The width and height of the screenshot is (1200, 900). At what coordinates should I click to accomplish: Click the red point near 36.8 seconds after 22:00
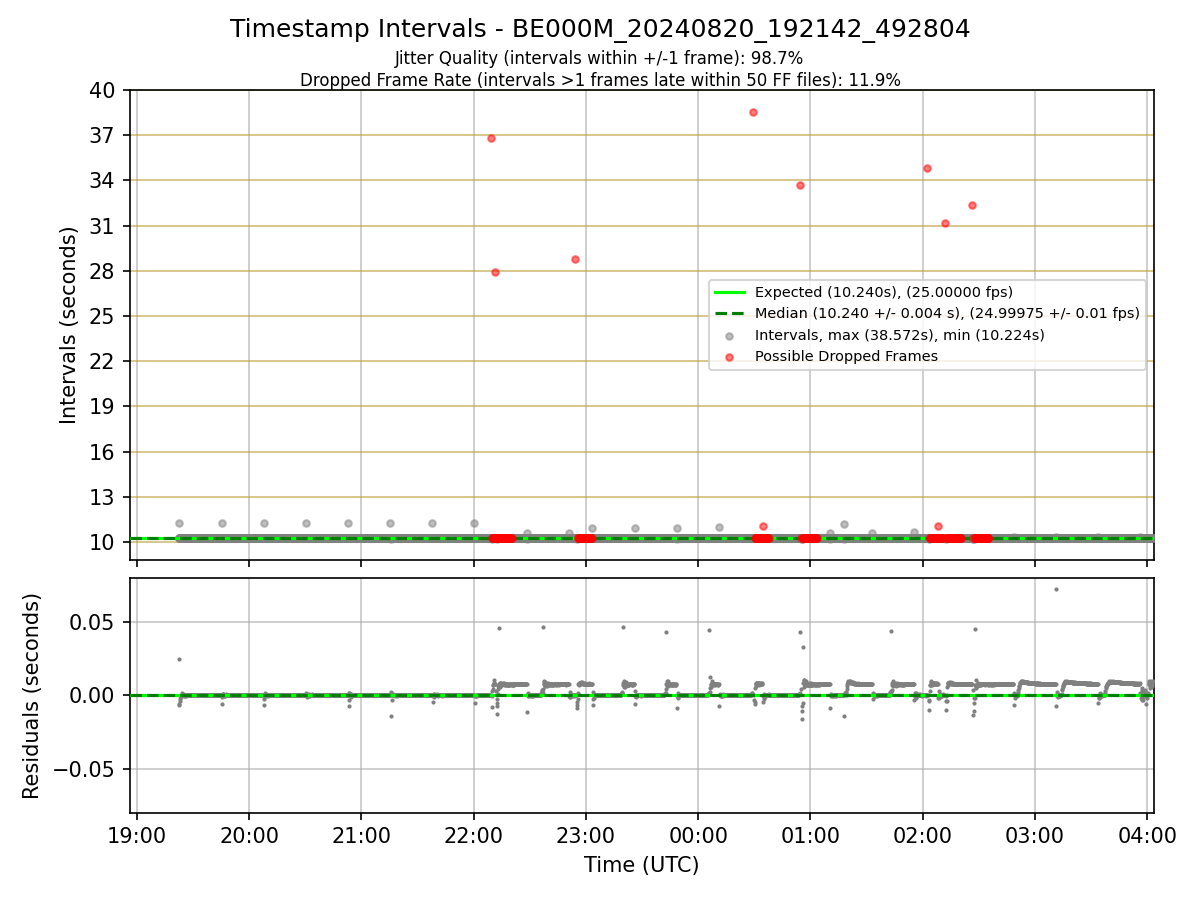pyautogui.click(x=491, y=138)
